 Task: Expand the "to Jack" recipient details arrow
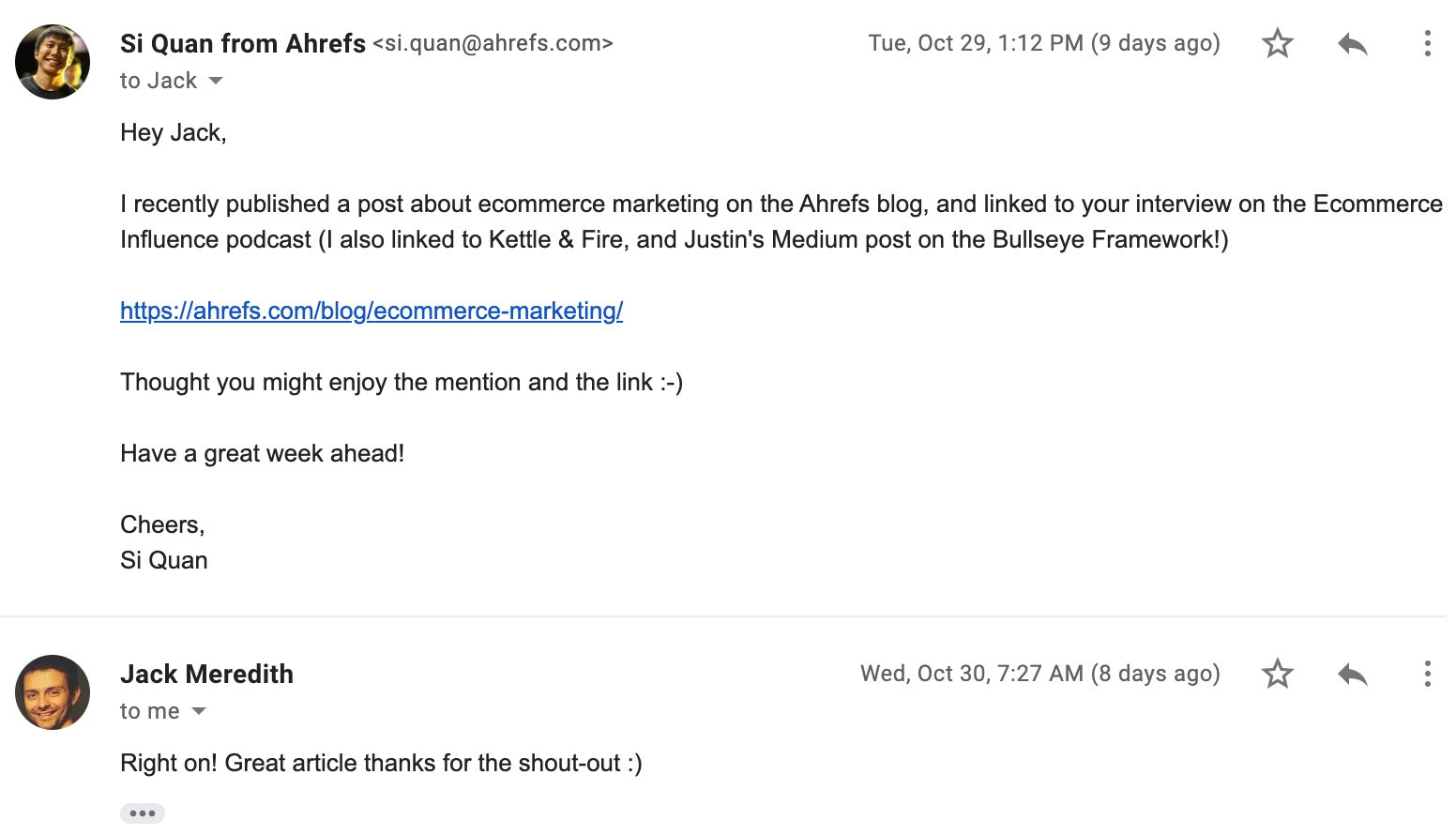(x=216, y=81)
